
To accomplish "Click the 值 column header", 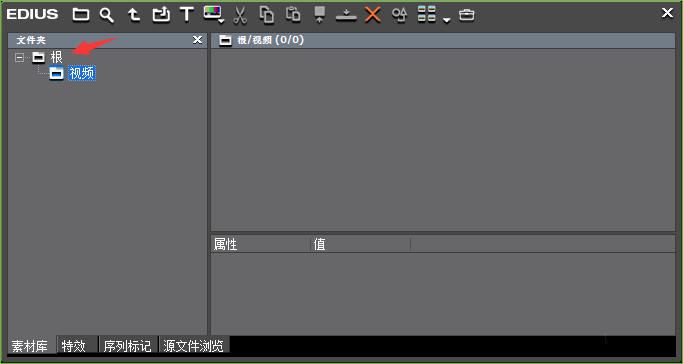I will [361, 244].
